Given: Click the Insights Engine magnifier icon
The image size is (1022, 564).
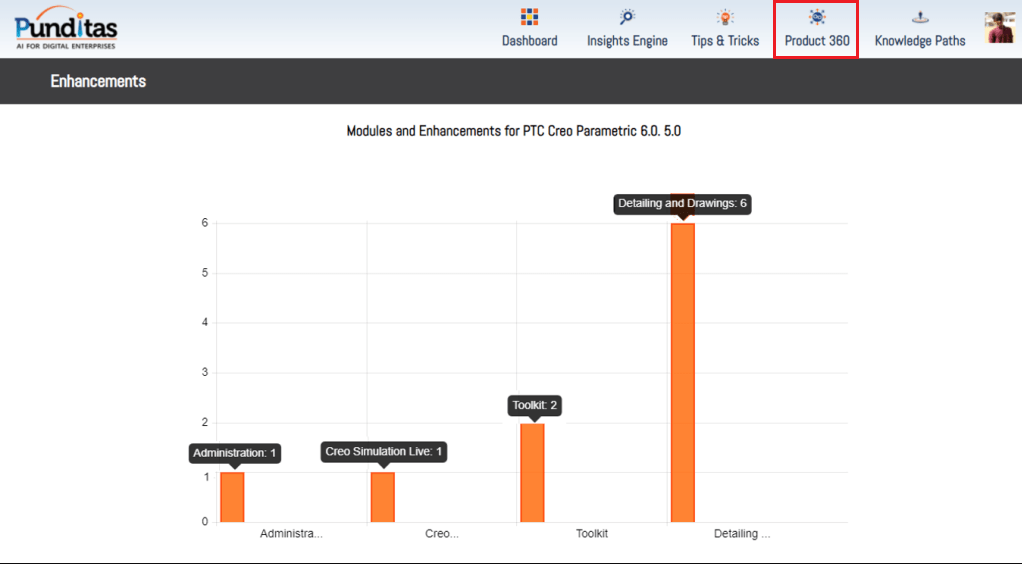Looking at the screenshot, I should (627, 17).
